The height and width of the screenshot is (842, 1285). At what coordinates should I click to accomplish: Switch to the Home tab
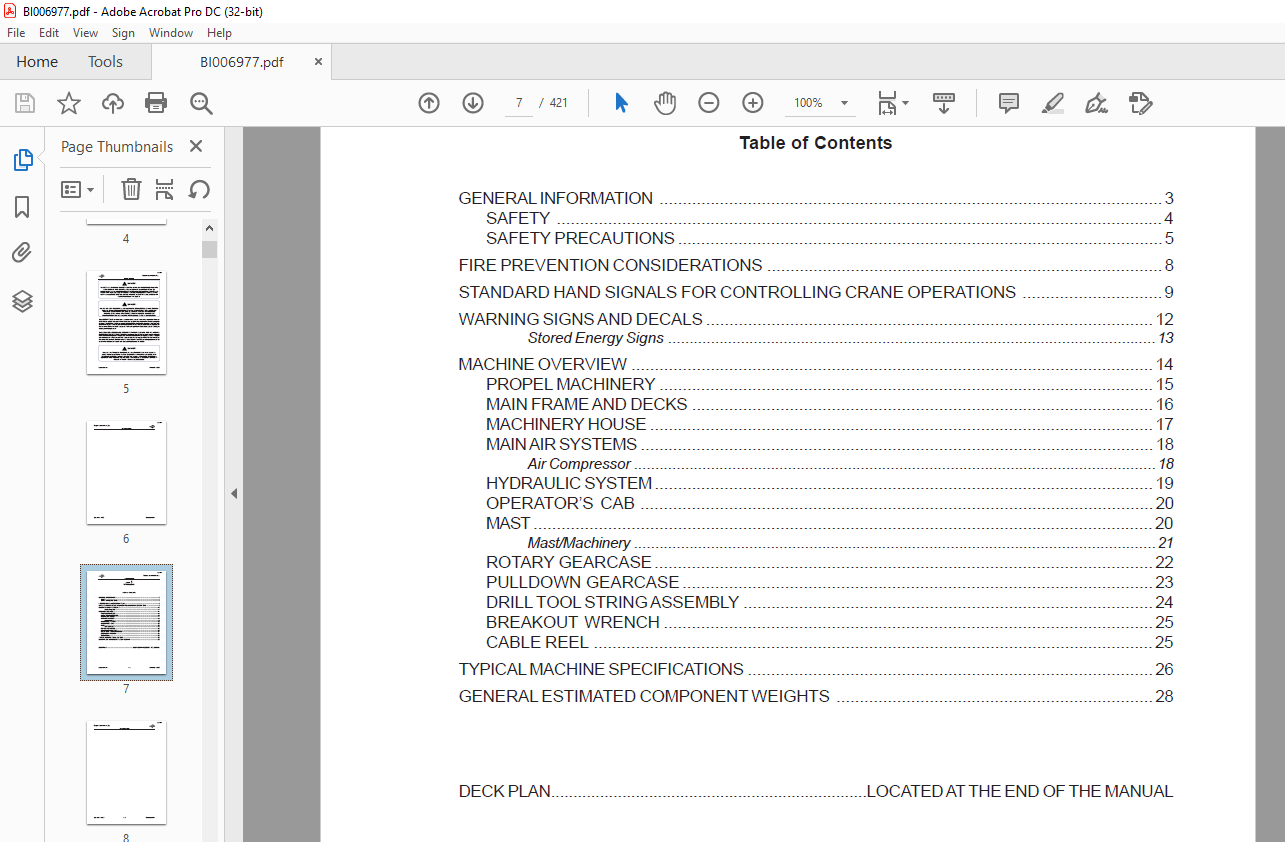[37, 62]
